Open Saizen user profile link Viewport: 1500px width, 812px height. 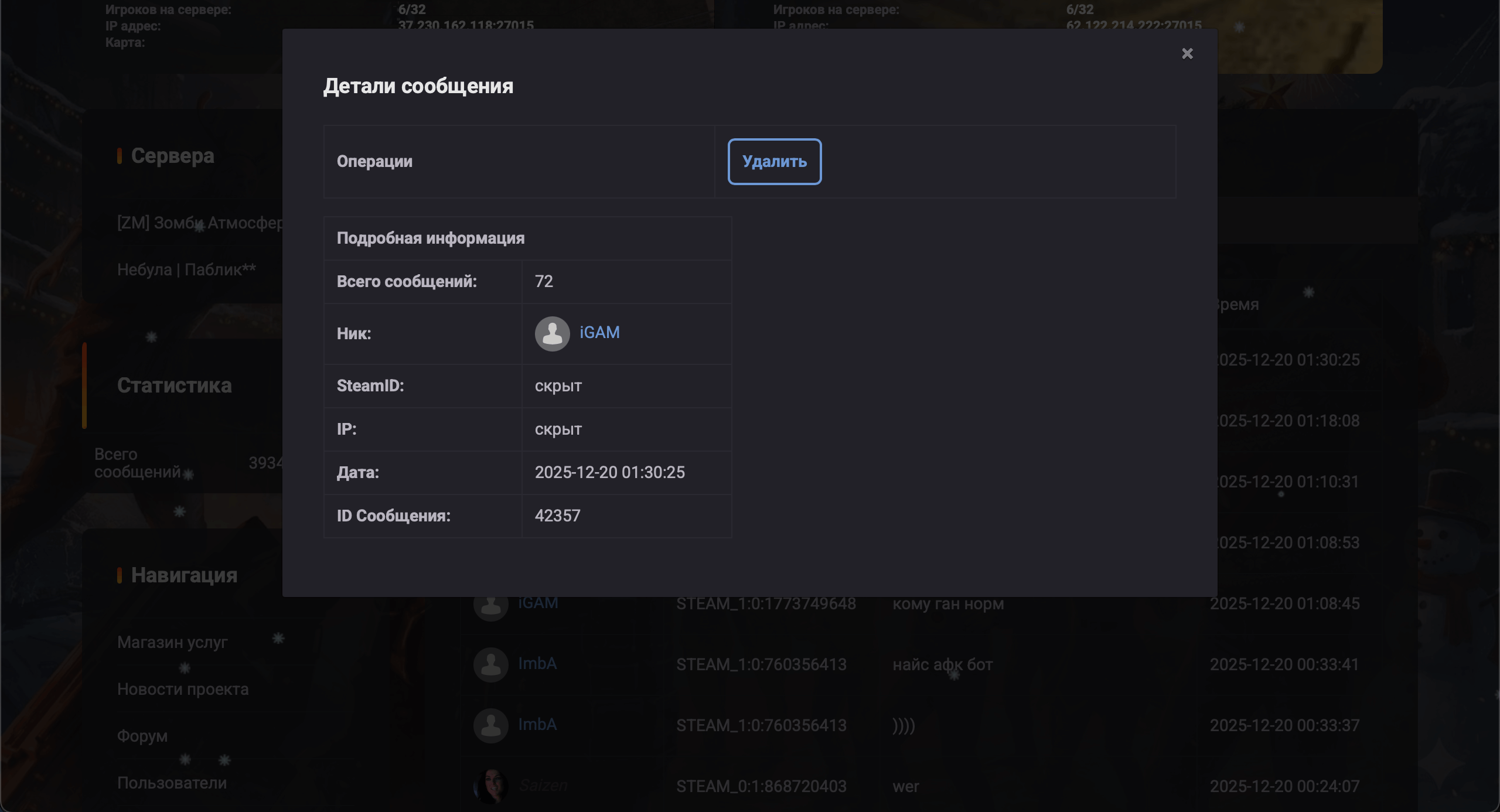pos(543,786)
